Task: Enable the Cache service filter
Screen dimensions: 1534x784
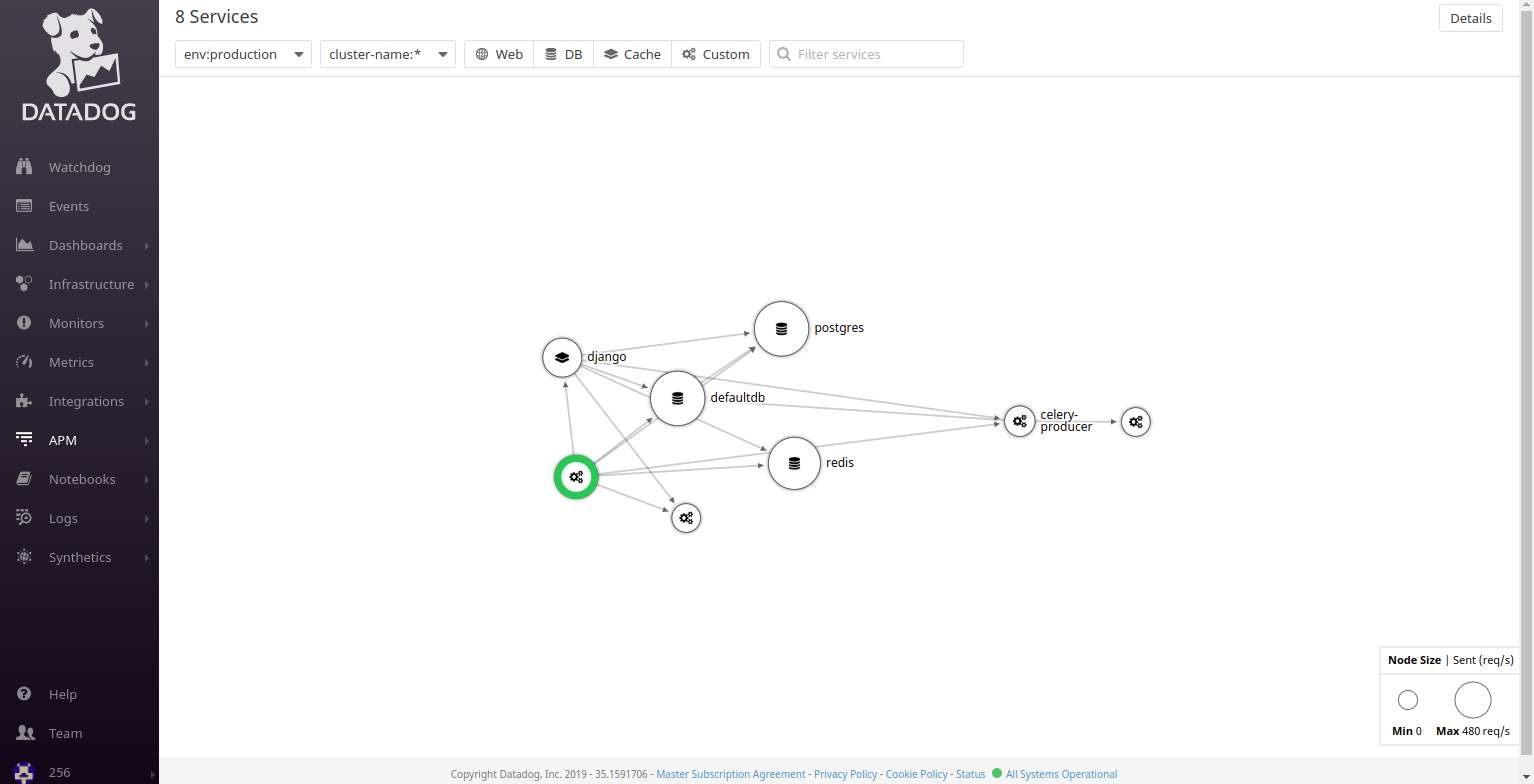Action: tap(632, 53)
